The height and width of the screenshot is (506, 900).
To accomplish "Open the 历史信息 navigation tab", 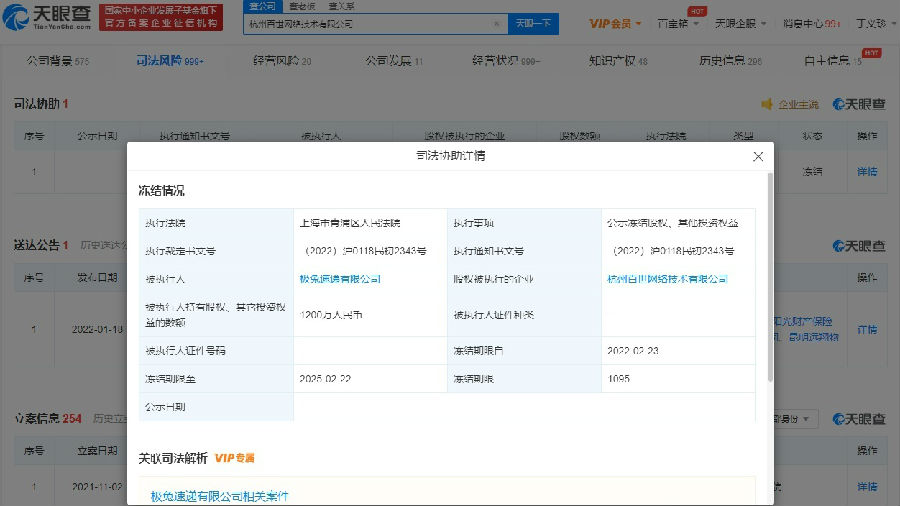I will 730,60.
